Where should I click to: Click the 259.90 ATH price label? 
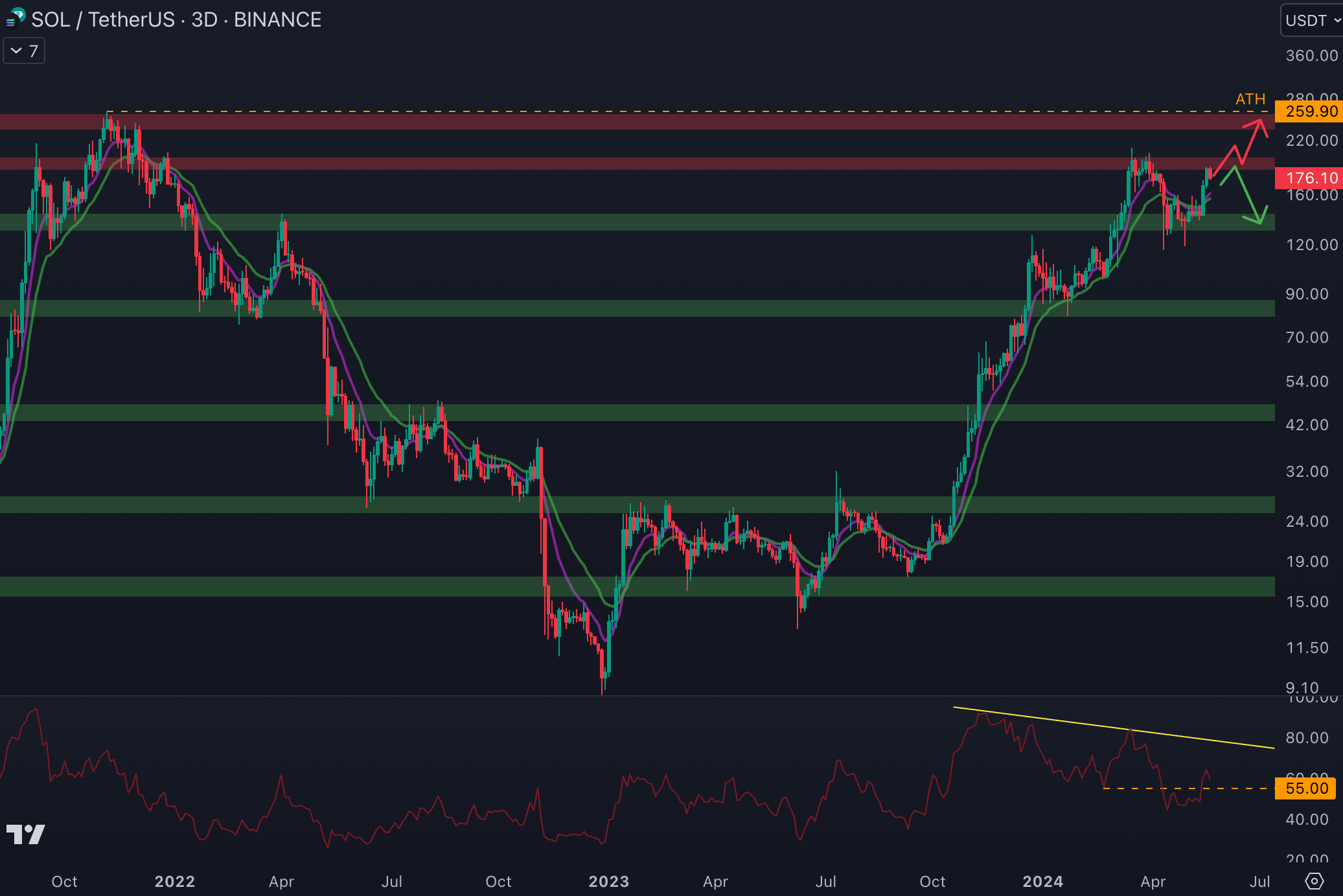tap(1310, 111)
